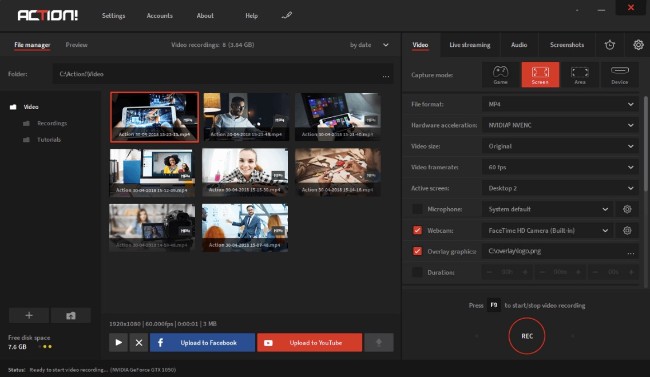650x377 pixels.
Task: Switch to the Video tab
Action: (x=420, y=45)
